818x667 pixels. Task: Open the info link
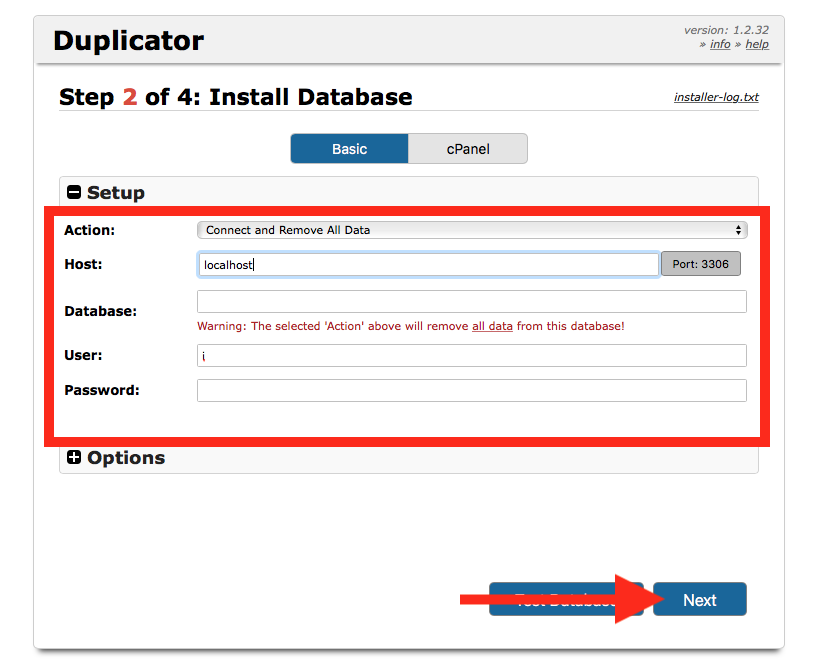coord(720,44)
